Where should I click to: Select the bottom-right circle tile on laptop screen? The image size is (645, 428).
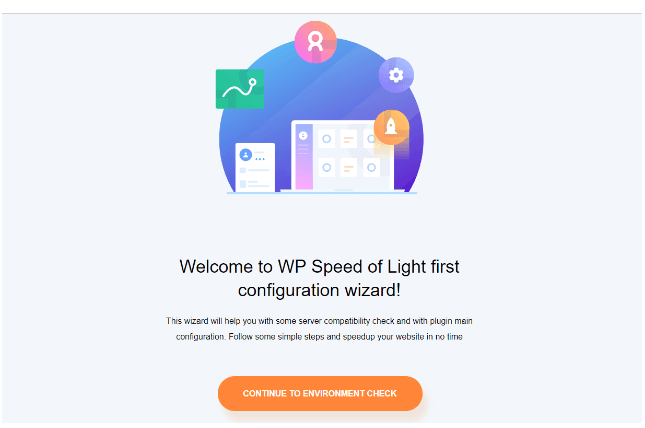tap(371, 167)
